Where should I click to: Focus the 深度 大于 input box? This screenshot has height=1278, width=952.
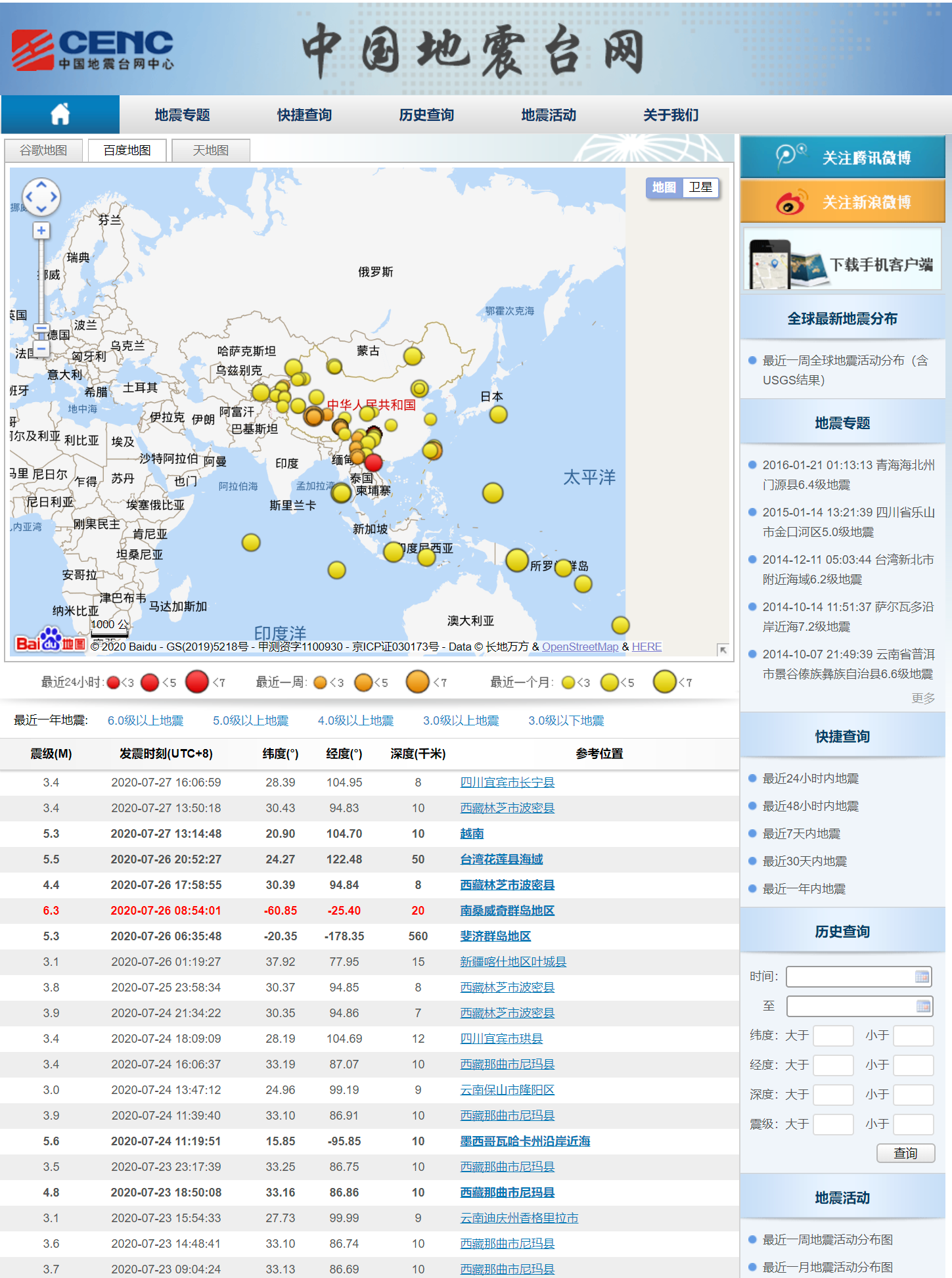click(x=833, y=1095)
